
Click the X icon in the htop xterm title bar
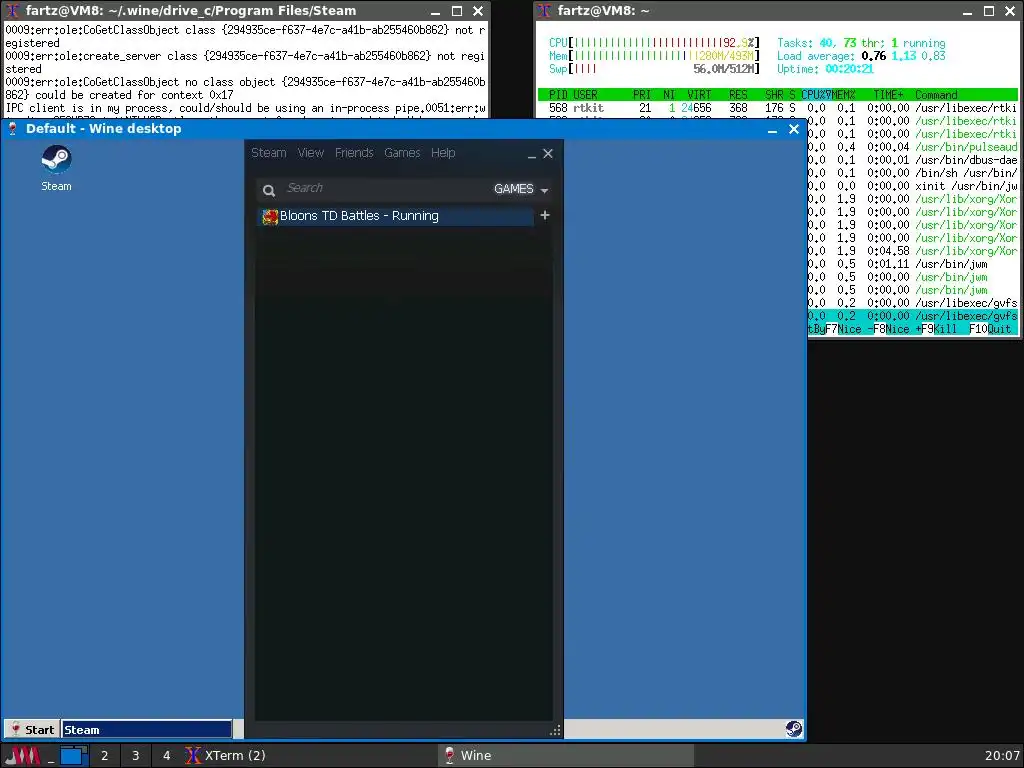(544, 10)
